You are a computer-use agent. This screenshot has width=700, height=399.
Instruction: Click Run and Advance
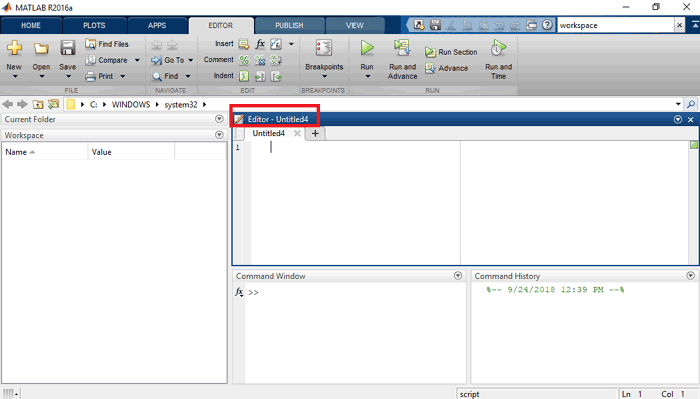pos(402,59)
